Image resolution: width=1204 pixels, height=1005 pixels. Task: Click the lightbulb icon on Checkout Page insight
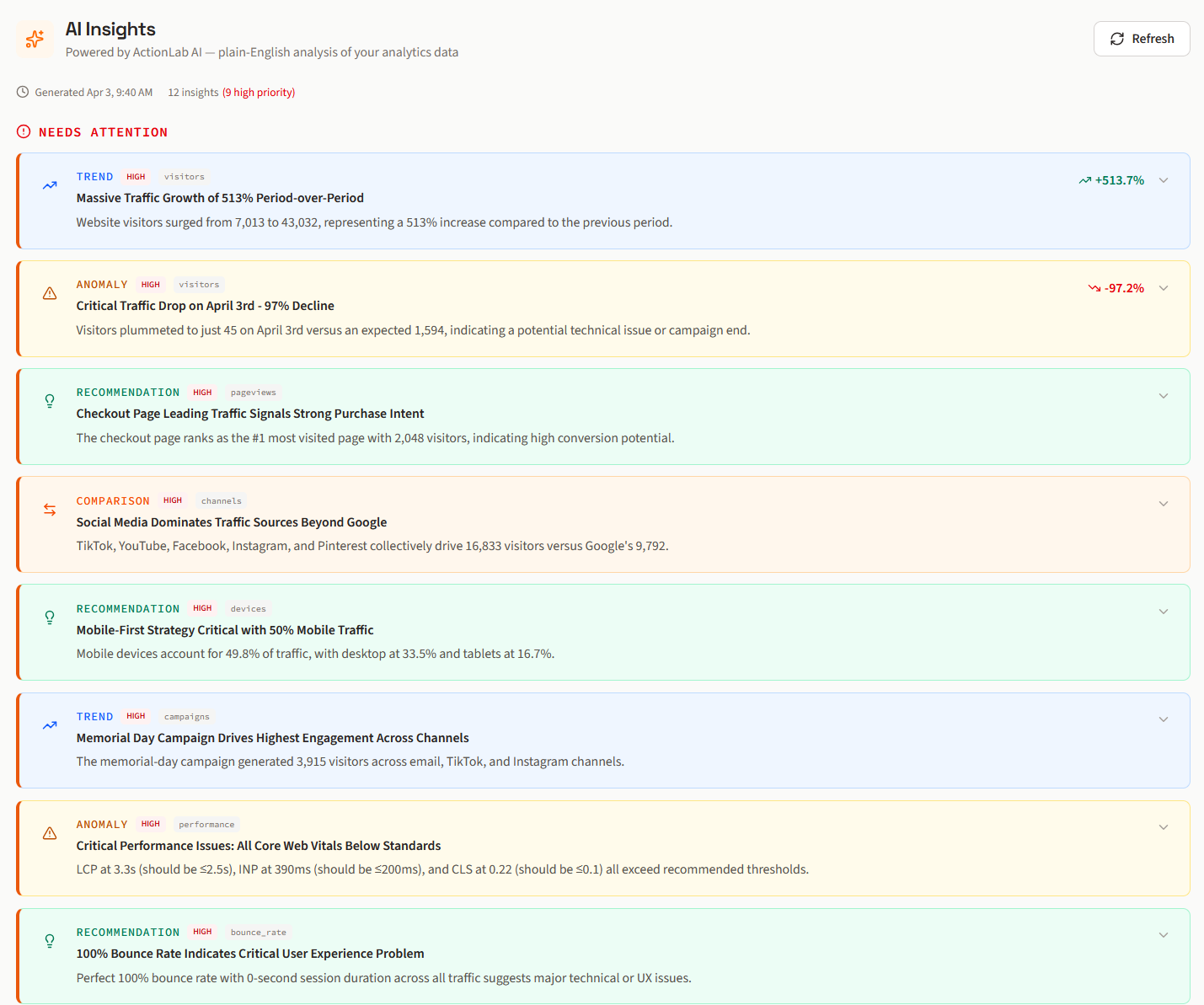49,401
